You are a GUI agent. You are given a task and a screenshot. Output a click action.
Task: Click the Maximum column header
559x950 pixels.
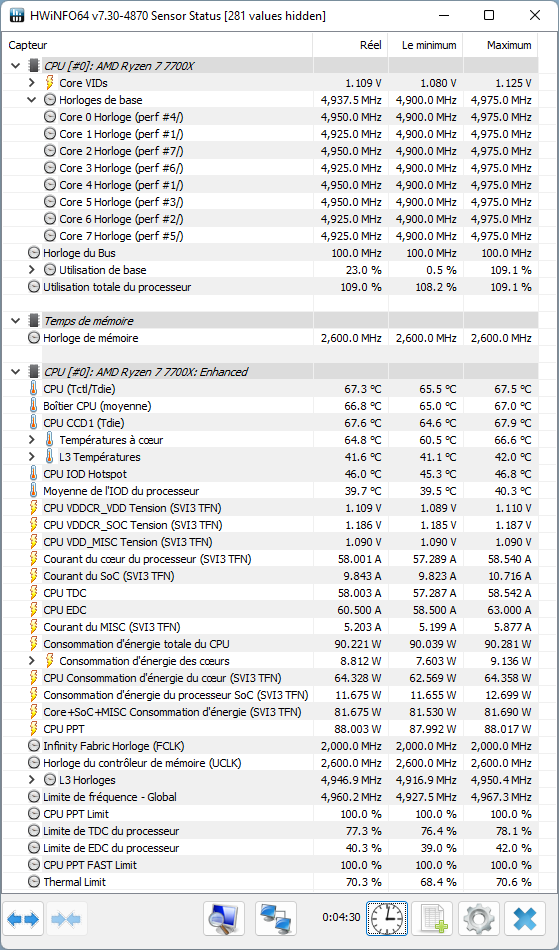[500, 45]
